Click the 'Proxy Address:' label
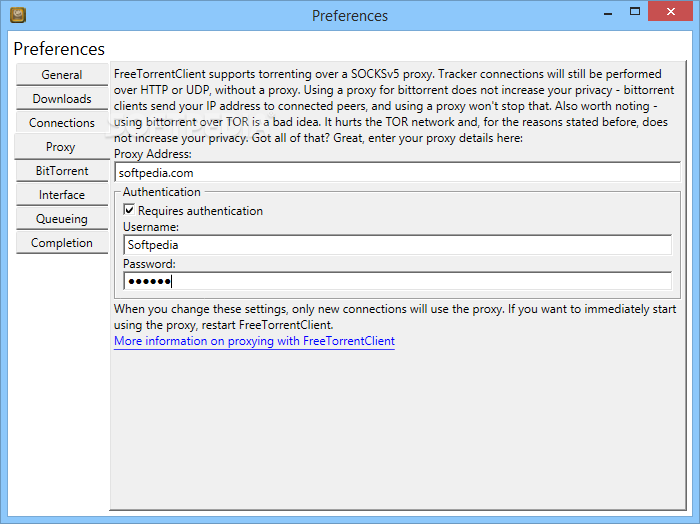Viewport: 700px width, 524px height. coord(153,154)
